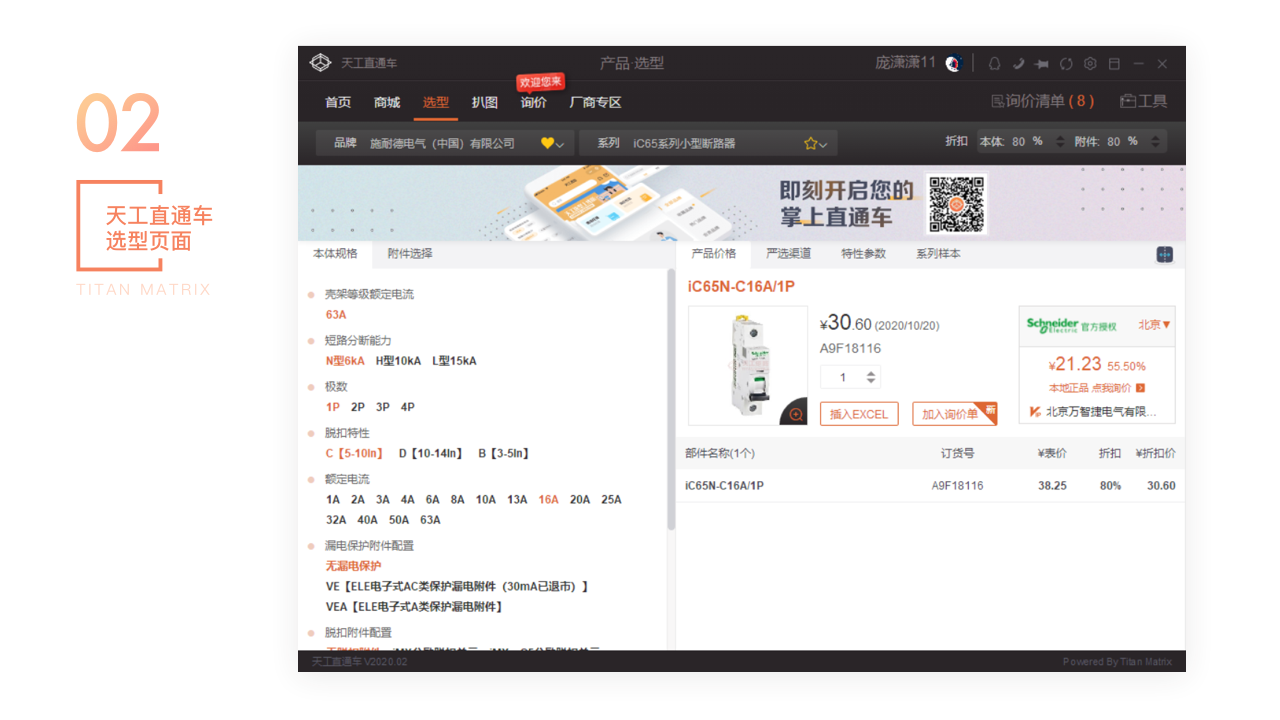The height and width of the screenshot is (720, 1280).
Task: Adjust the 附件 discount percent stepper
Action: tap(1155, 142)
